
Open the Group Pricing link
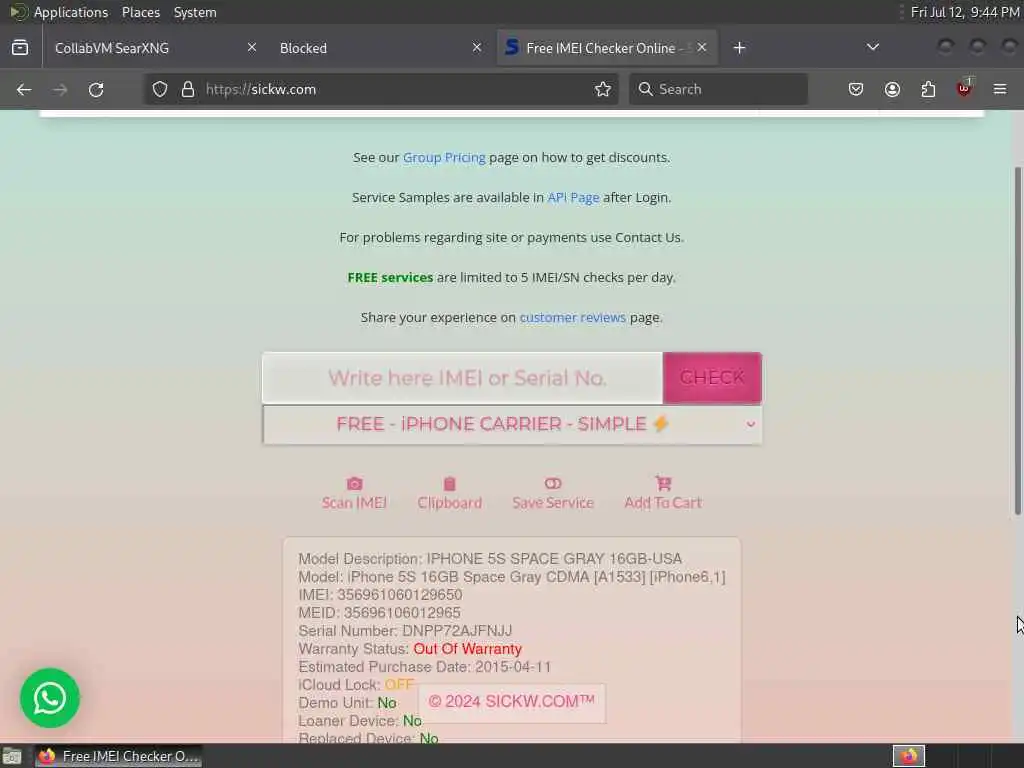pyautogui.click(x=444, y=157)
